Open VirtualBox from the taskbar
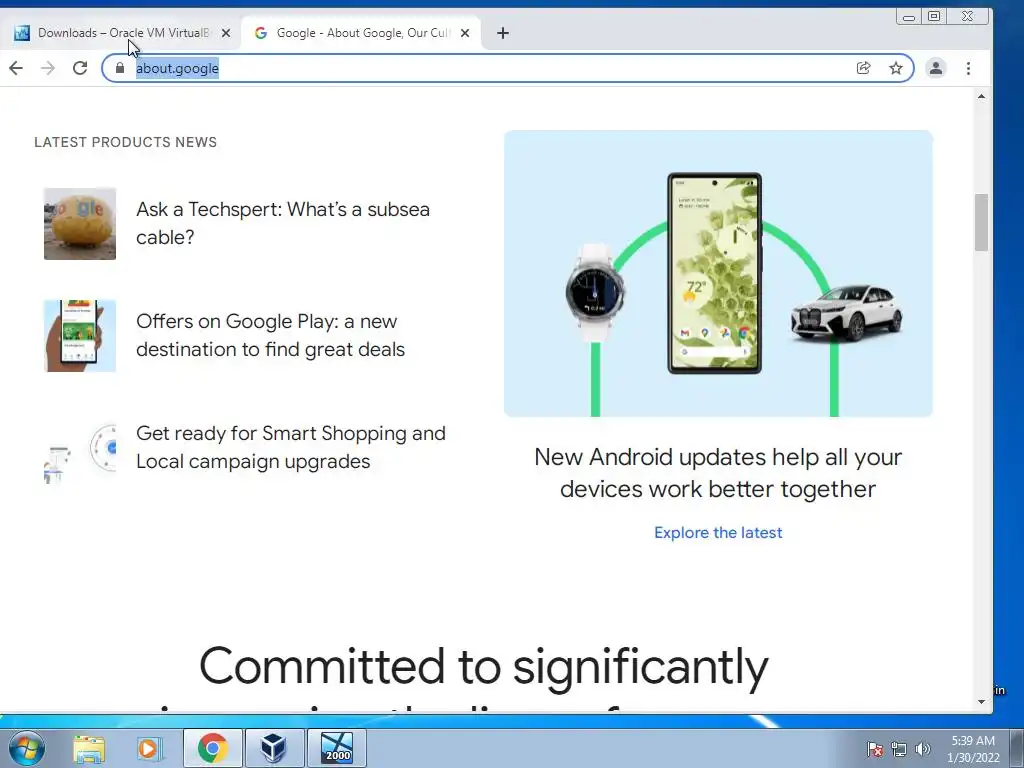This screenshot has width=1024, height=768. click(273, 748)
